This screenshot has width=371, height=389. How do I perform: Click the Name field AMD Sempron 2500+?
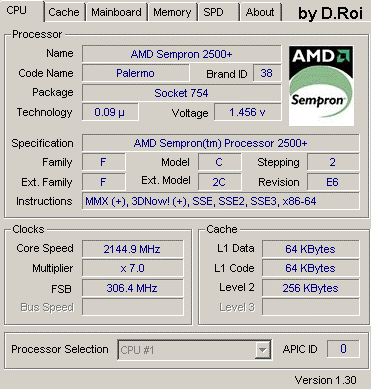pyautogui.click(x=182, y=54)
